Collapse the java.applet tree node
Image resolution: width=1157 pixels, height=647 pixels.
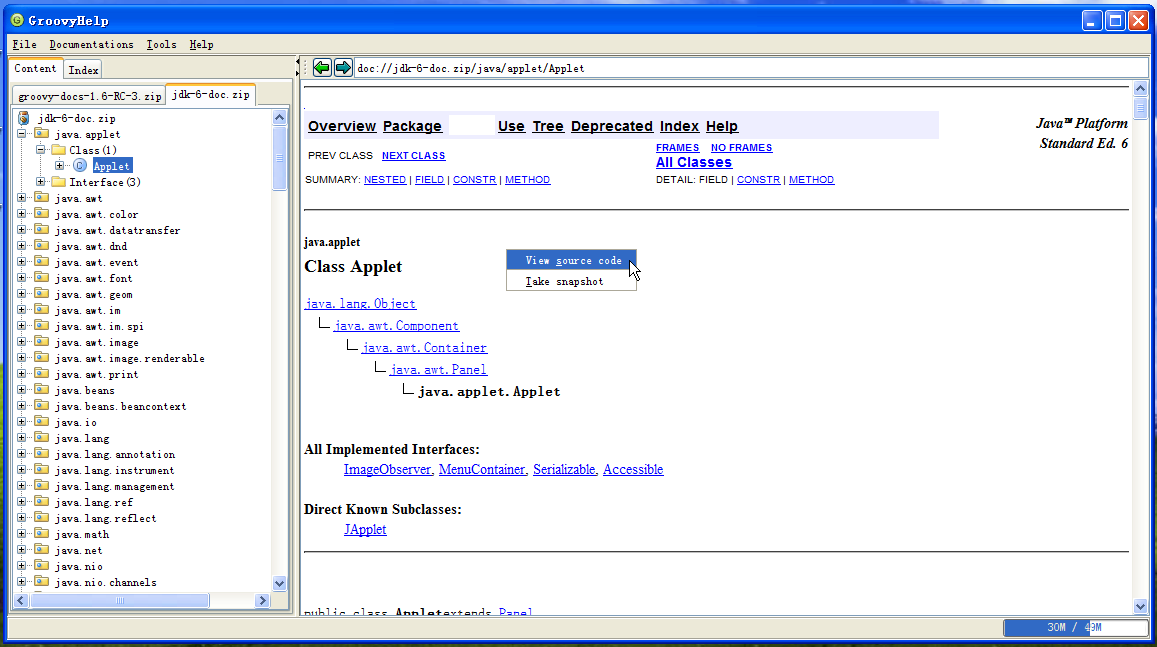tap(21, 134)
